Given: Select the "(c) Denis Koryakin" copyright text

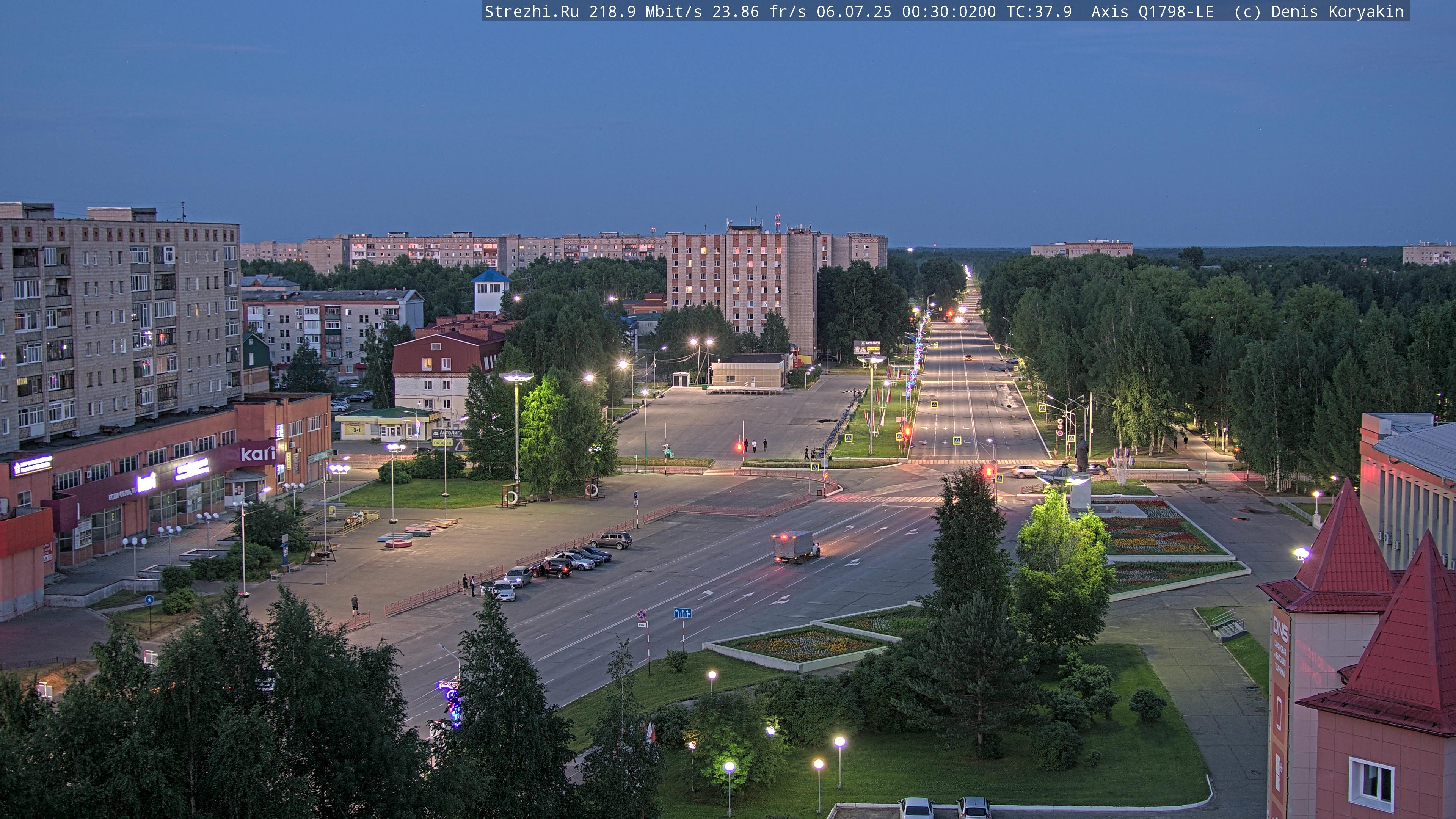Looking at the screenshot, I should click(1319, 11).
